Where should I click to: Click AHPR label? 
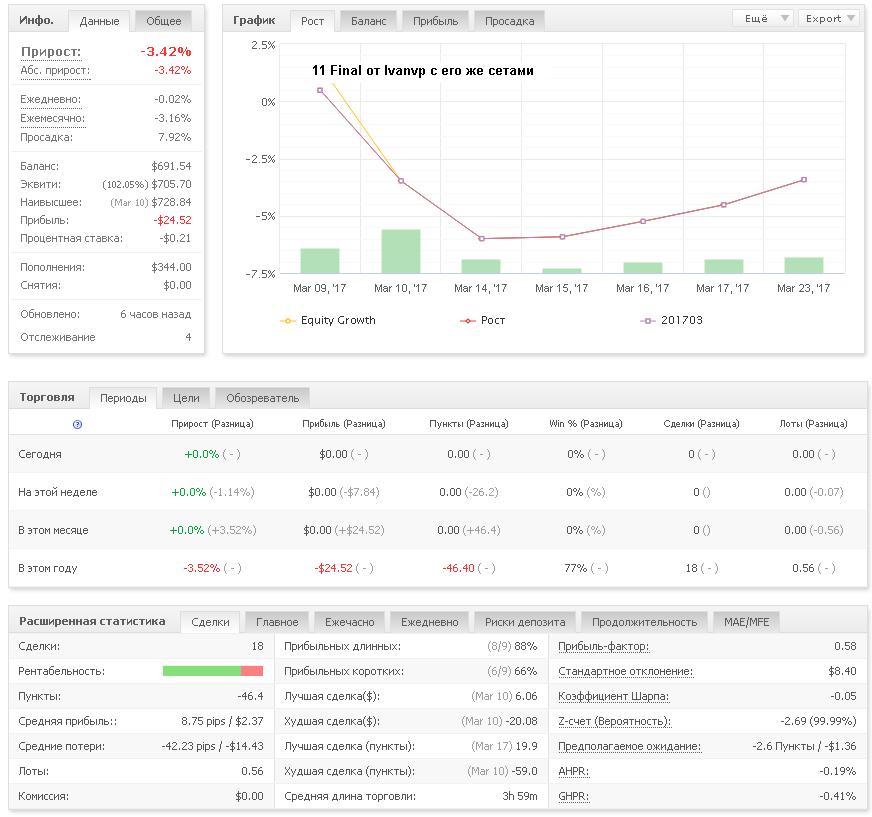(x=573, y=771)
